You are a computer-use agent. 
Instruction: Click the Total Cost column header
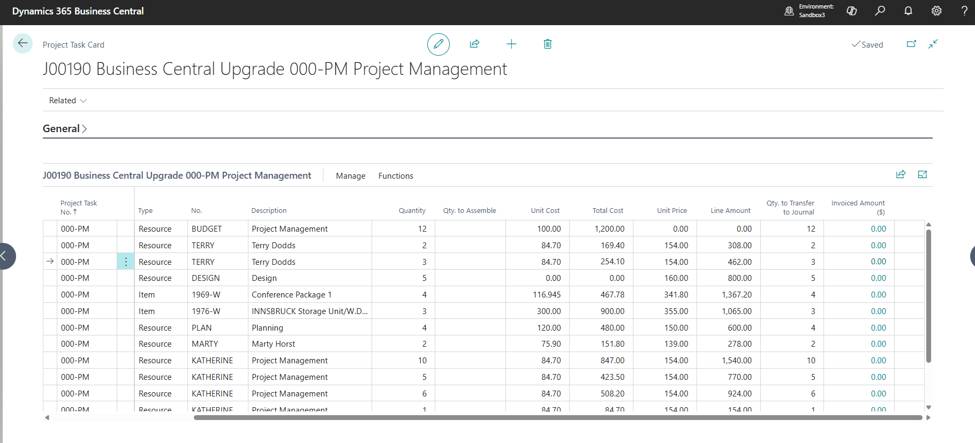(608, 211)
